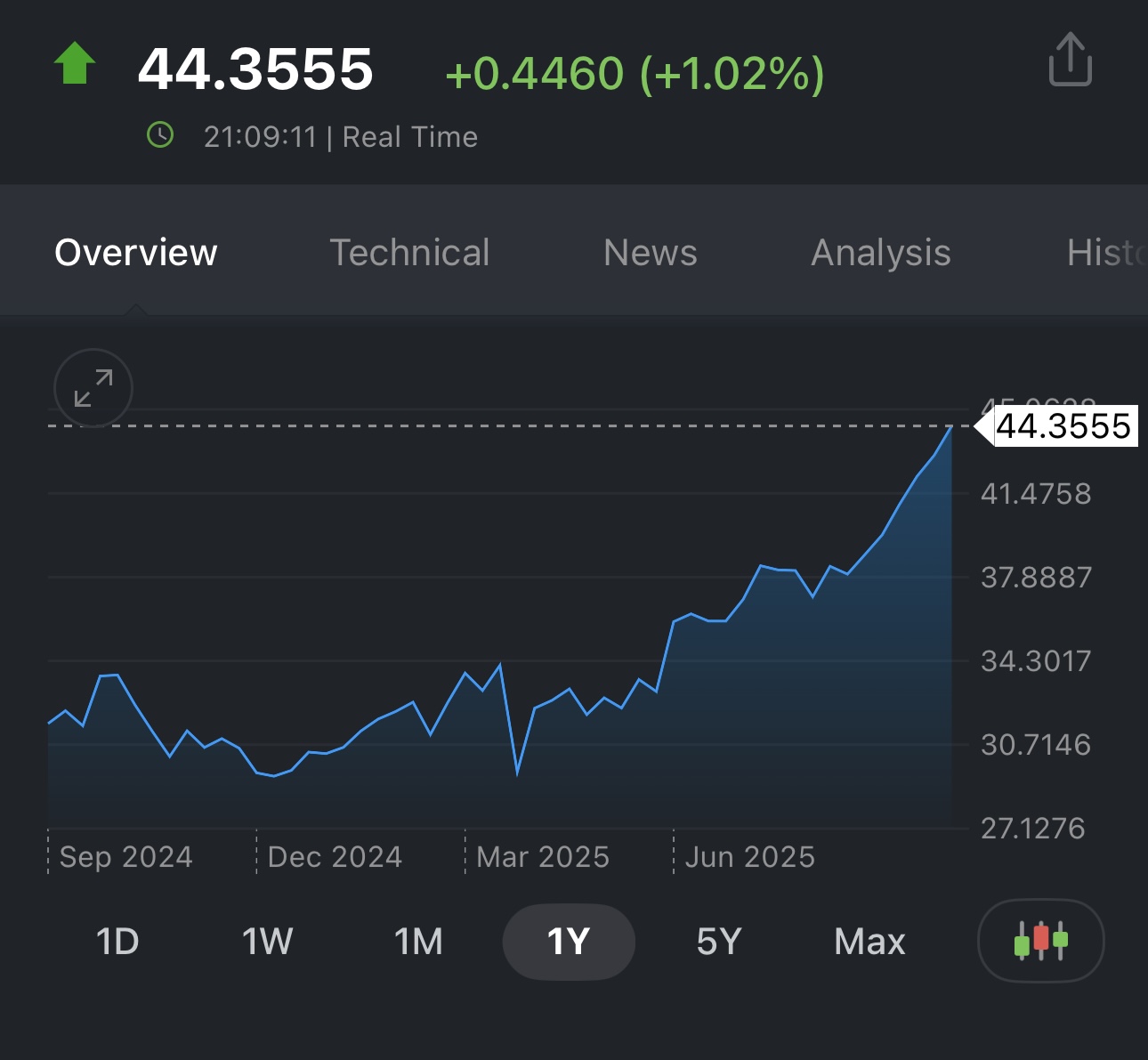
Task: Go to the Analysis tab
Action: click(x=881, y=253)
